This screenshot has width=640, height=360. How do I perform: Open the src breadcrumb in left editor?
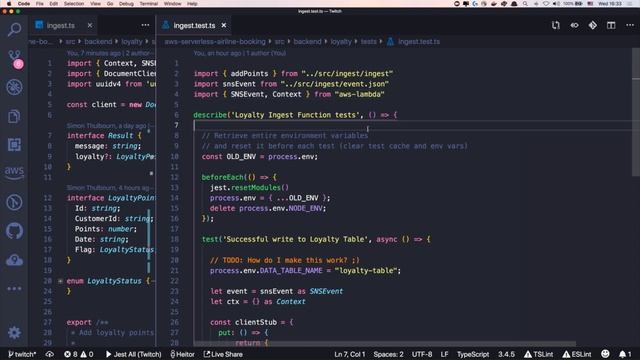(70, 42)
